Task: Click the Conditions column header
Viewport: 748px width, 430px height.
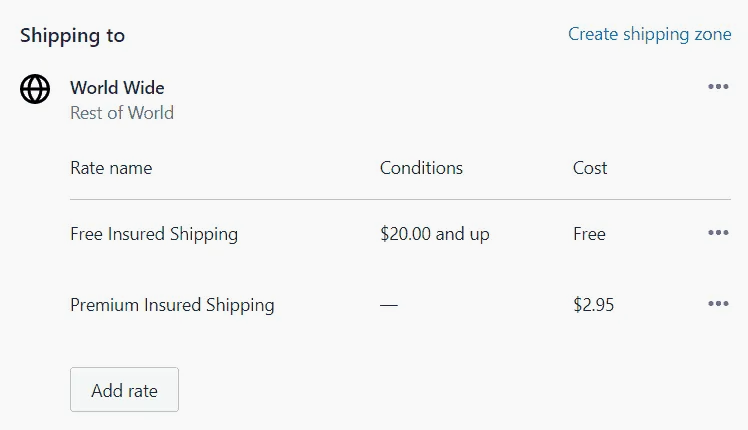Action: coord(421,168)
